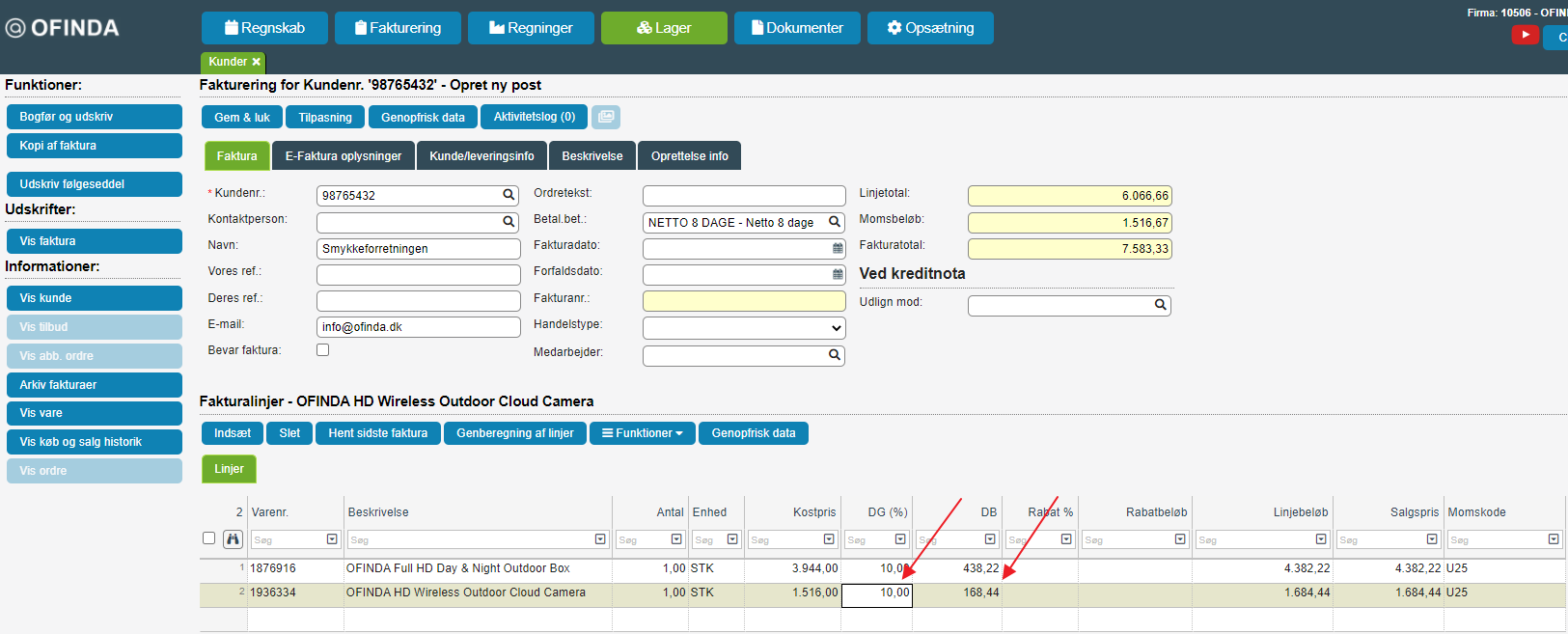
Task: Click Udskriv følgeseddel
Action: 95,184
